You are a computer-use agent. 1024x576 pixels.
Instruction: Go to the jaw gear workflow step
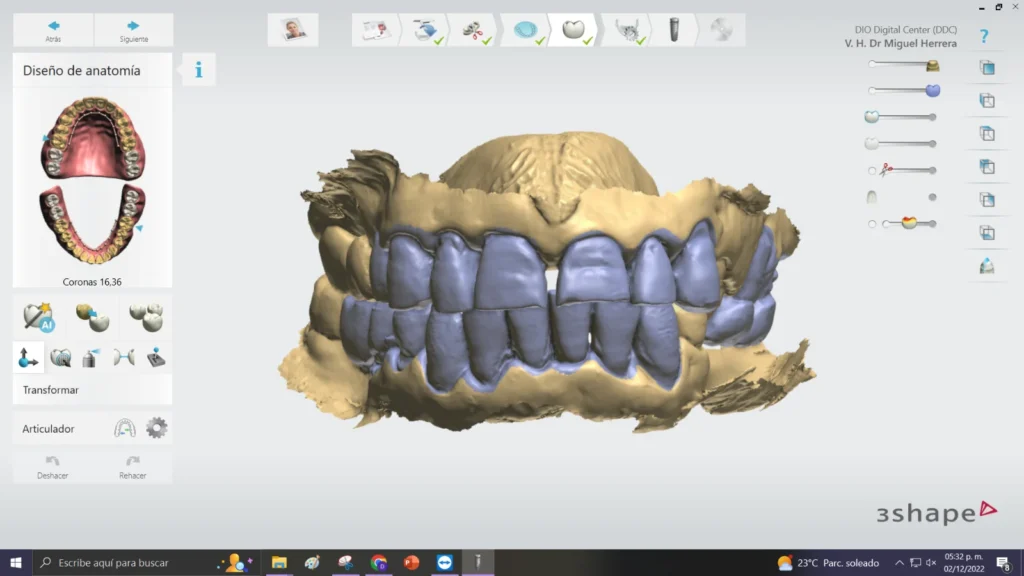[x=628, y=30]
